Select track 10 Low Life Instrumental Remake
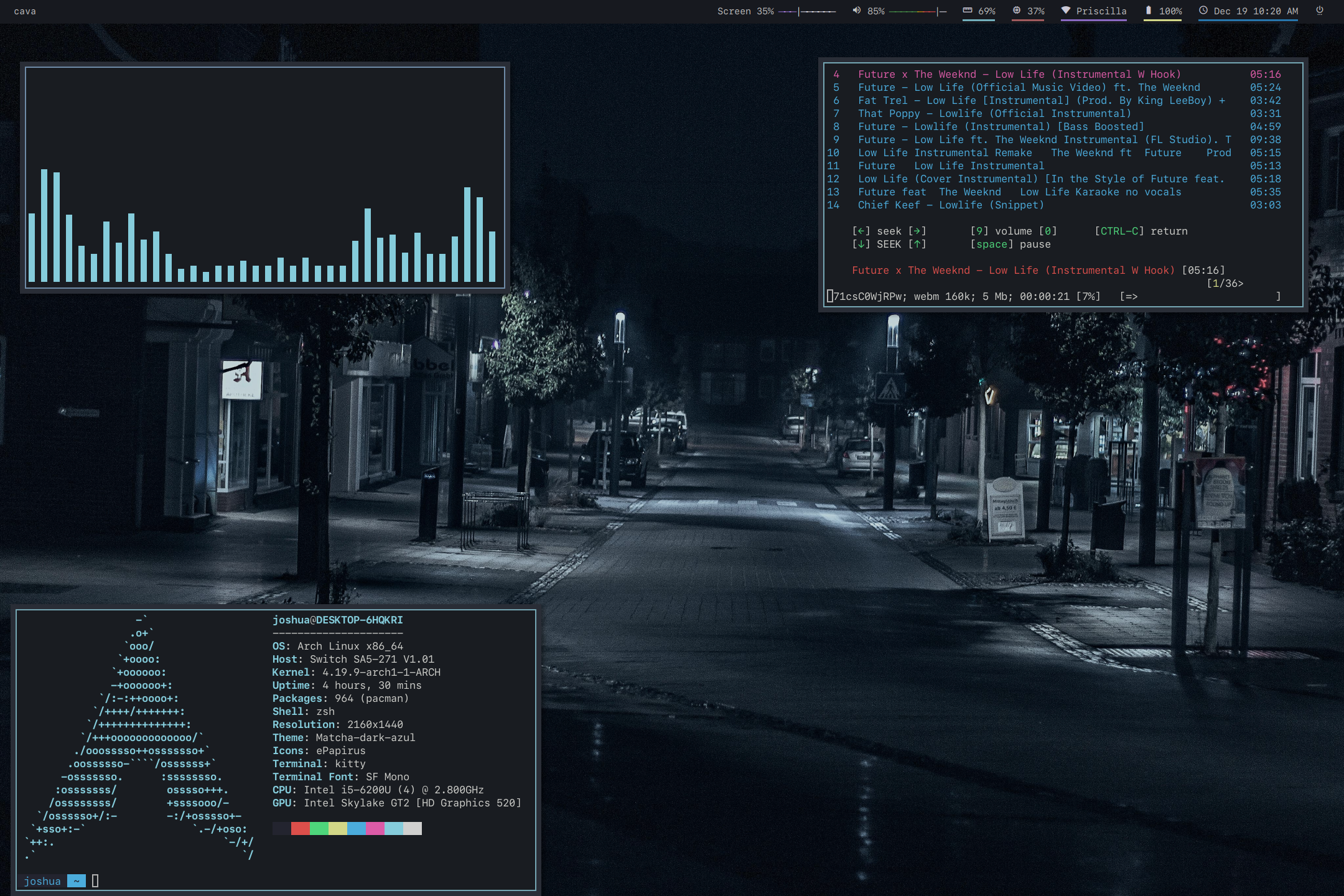The height and width of the screenshot is (896, 1344). coord(1054,153)
